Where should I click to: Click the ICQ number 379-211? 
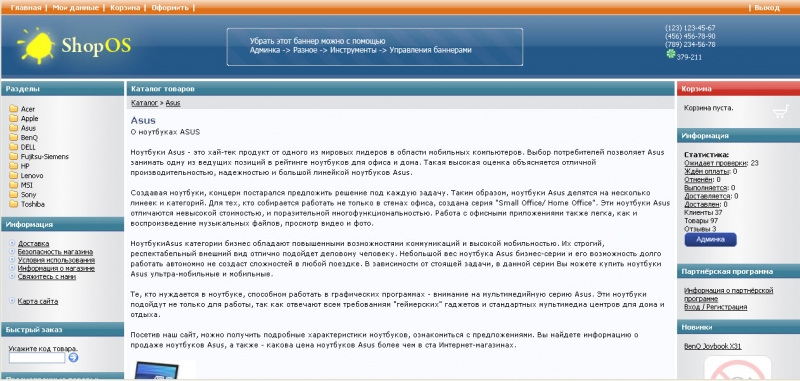[x=689, y=57]
